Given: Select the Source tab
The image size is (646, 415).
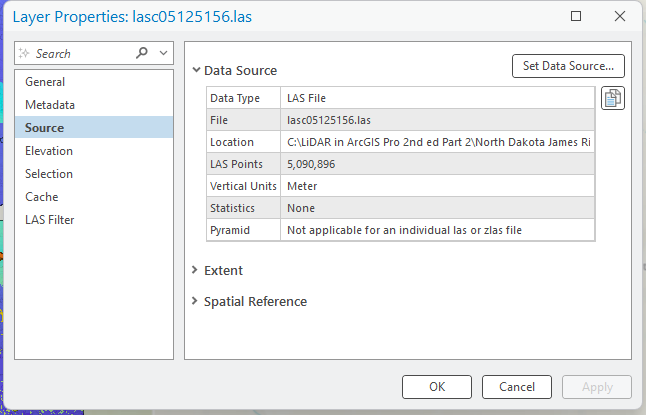Looking at the screenshot, I should point(94,128).
